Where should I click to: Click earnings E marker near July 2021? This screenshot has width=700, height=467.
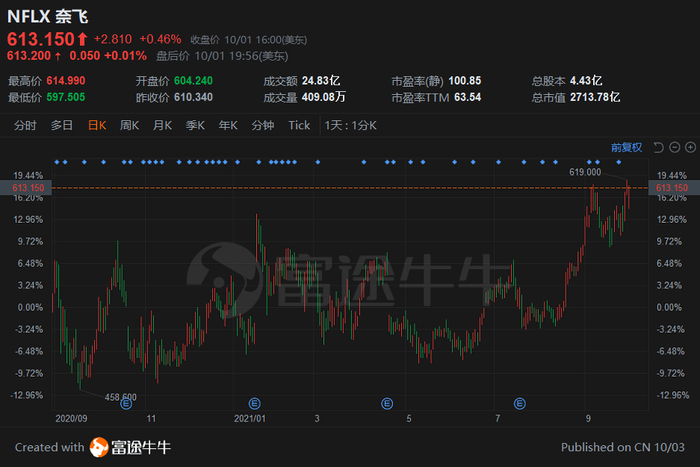coord(520,404)
